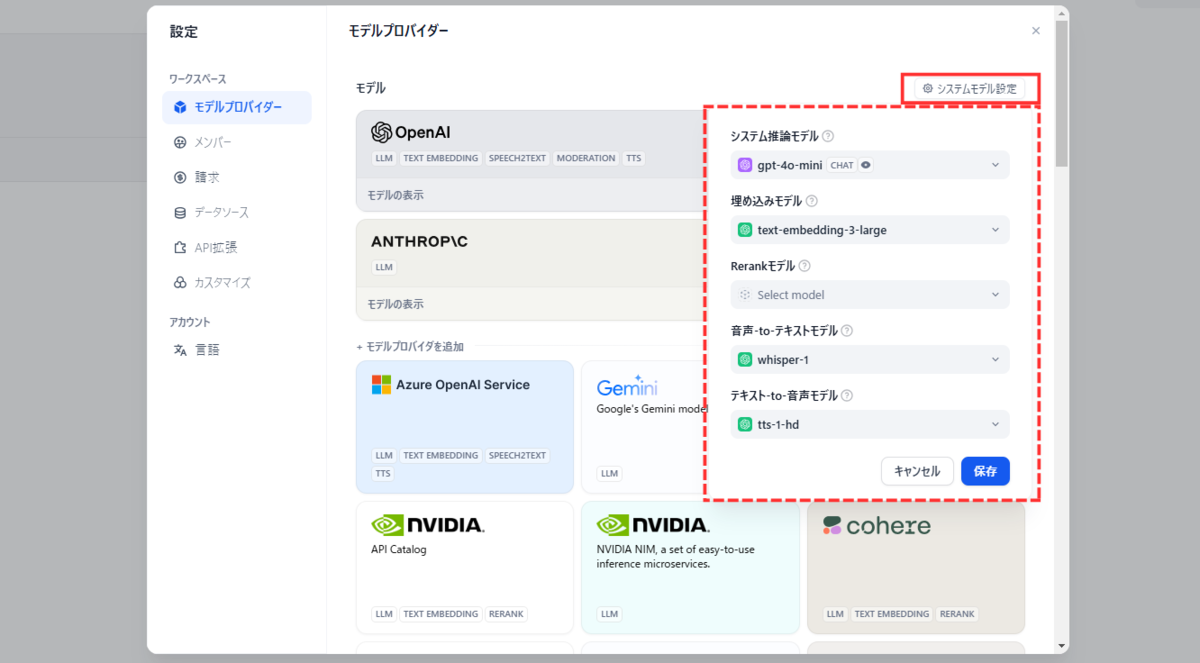Click the help icon beside Rerankモデル
Viewport: 1200px width, 663px height.
pos(804,266)
